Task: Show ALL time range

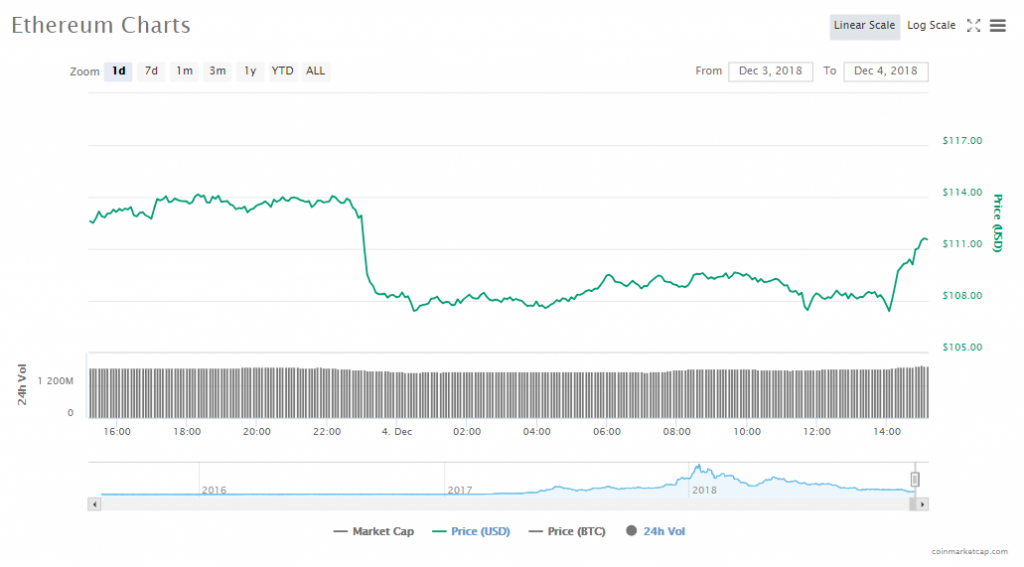Action: pyautogui.click(x=315, y=71)
